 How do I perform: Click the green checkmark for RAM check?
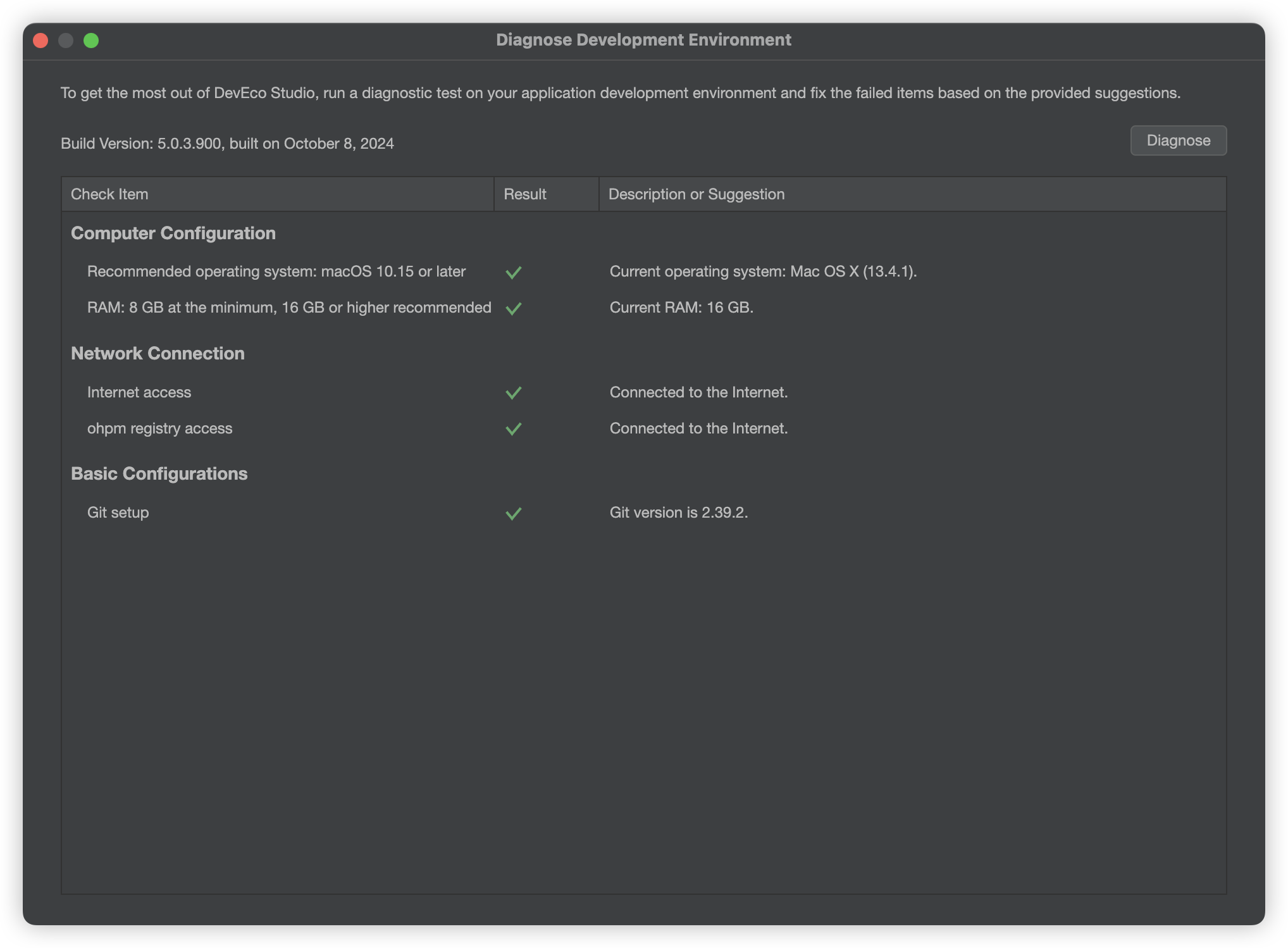coord(514,308)
